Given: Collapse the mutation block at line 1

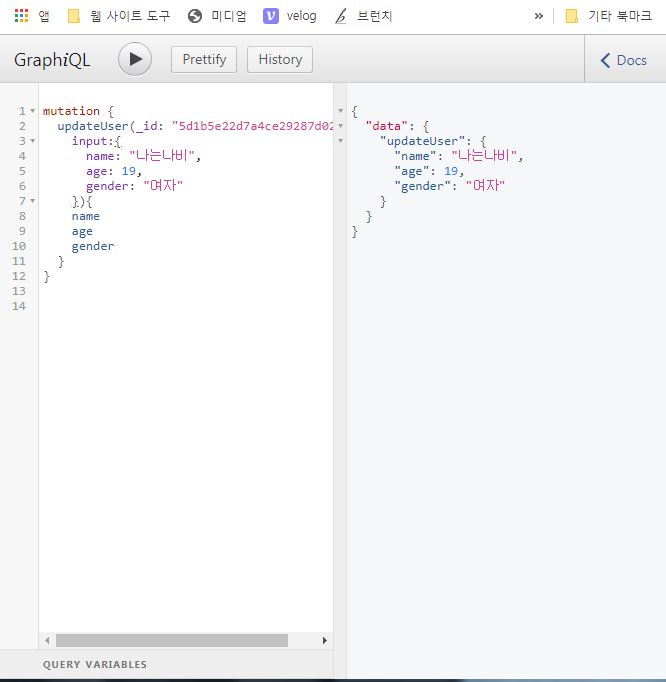Looking at the screenshot, I should [x=33, y=111].
